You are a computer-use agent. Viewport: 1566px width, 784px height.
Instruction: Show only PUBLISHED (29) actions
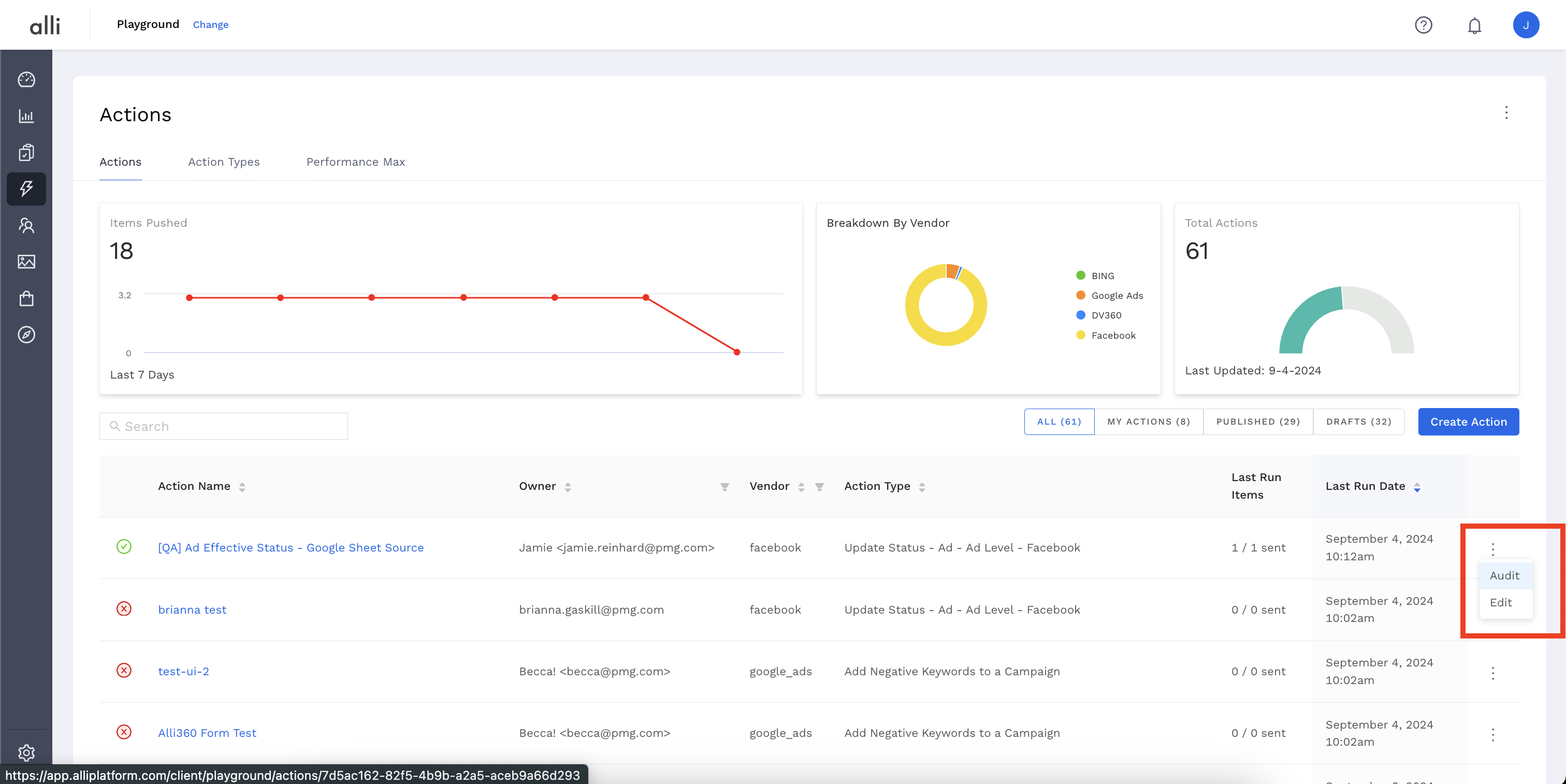tap(1258, 422)
